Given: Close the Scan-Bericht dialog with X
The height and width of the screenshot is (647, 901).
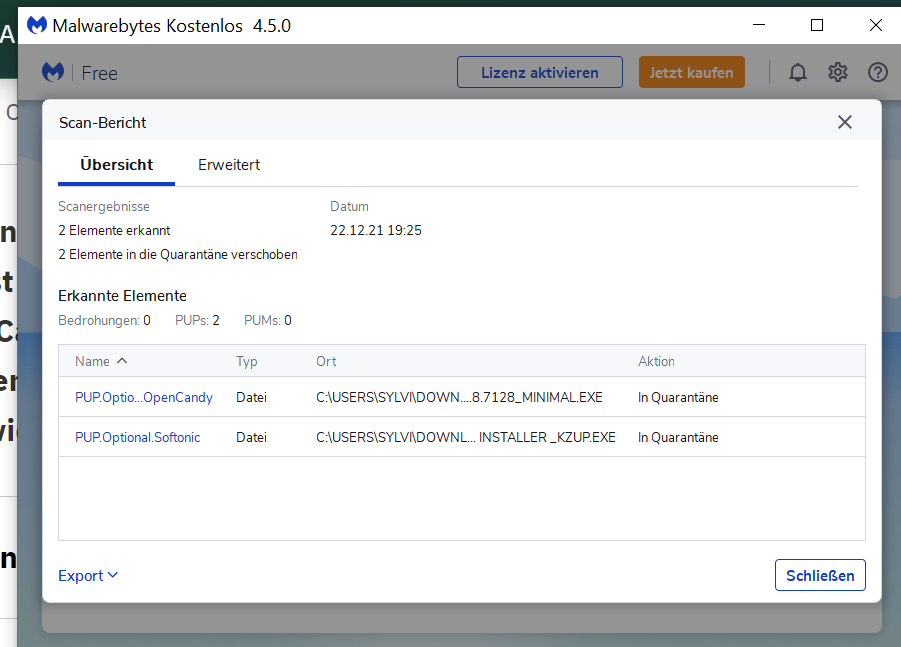Looking at the screenshot, I should point(845,122).
